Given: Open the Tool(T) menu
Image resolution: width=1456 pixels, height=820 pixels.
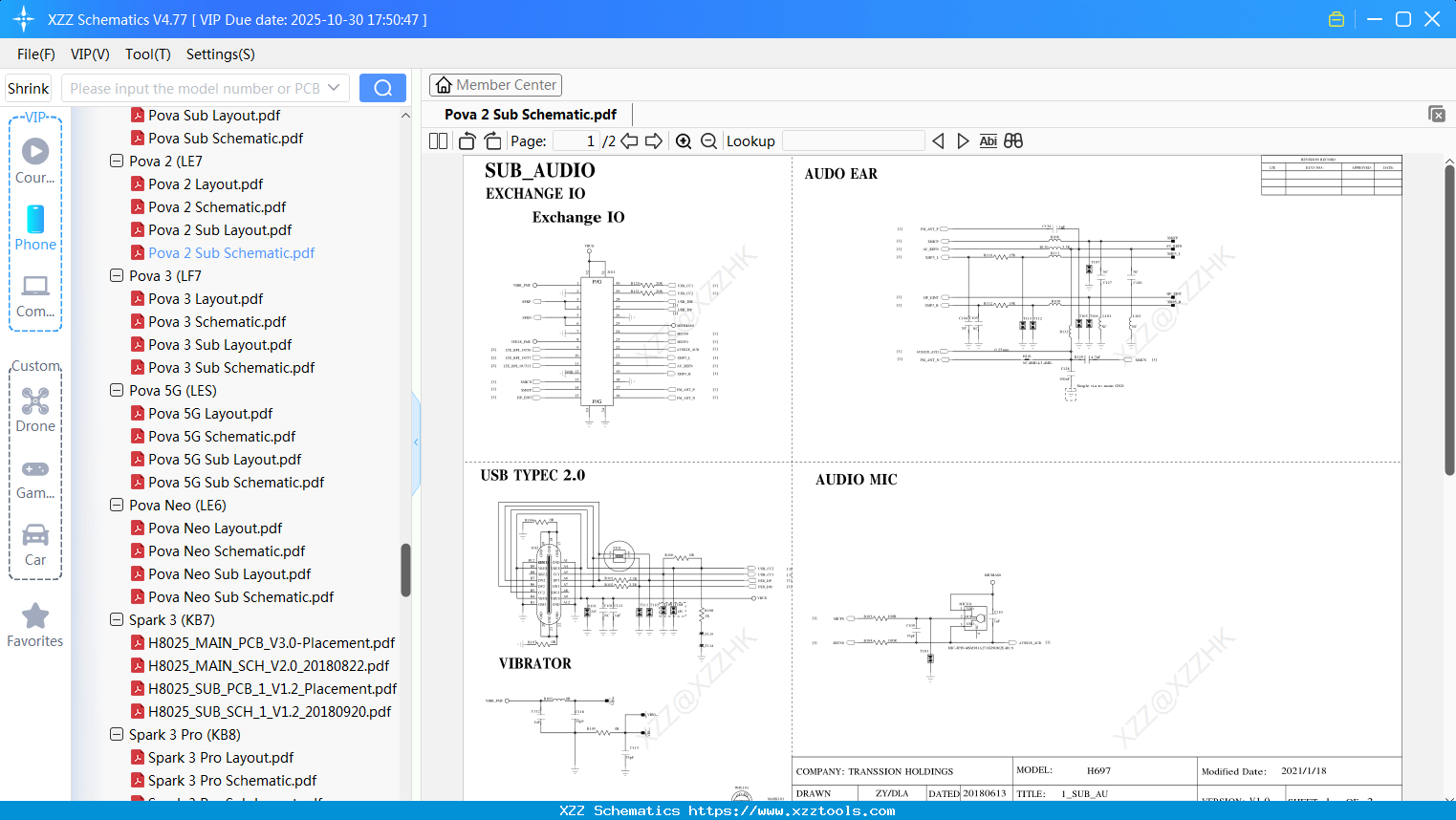Looking at the screenshot, I should [147, 54].
